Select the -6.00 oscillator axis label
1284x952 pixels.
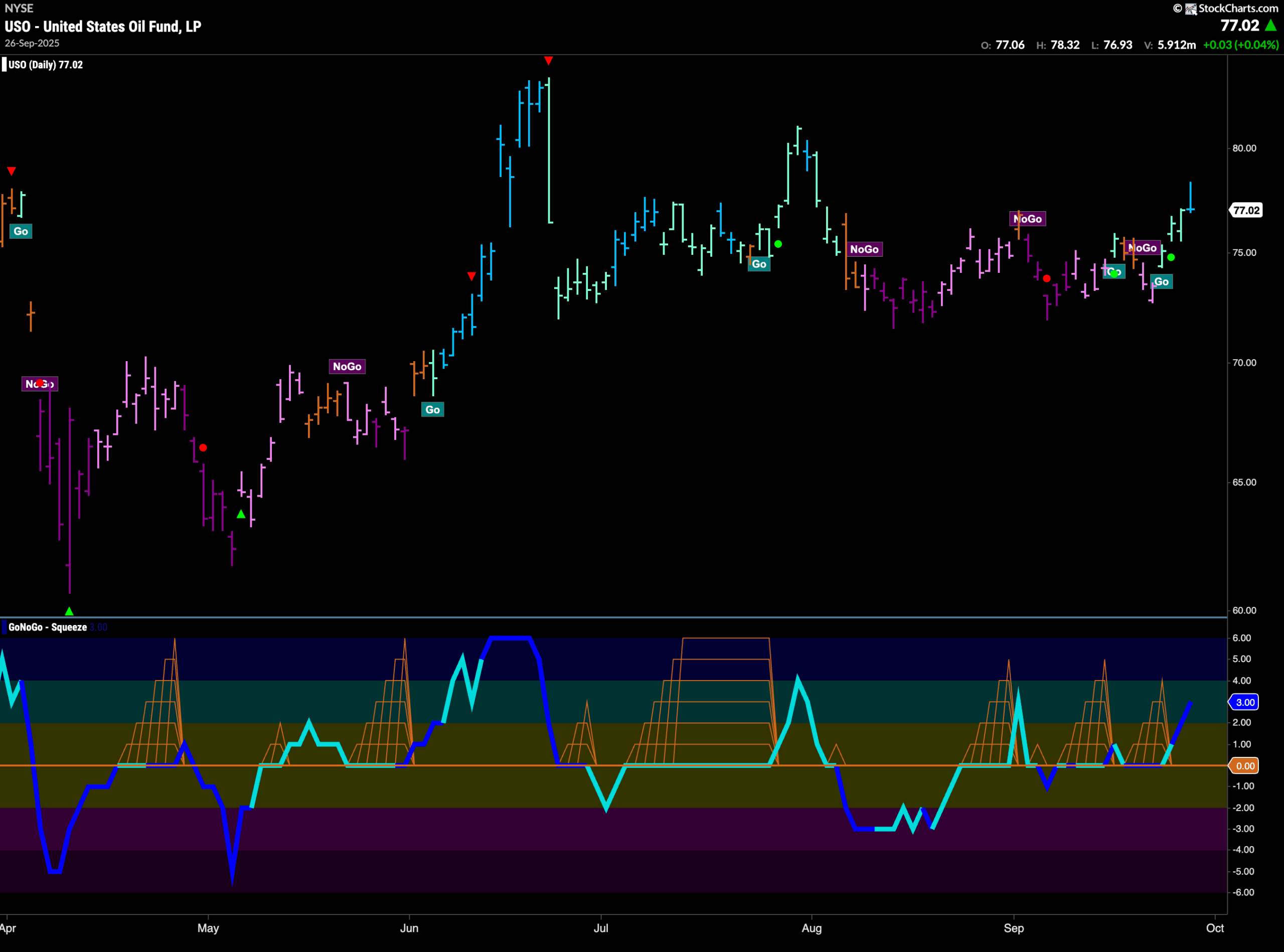click(1242, 892)
